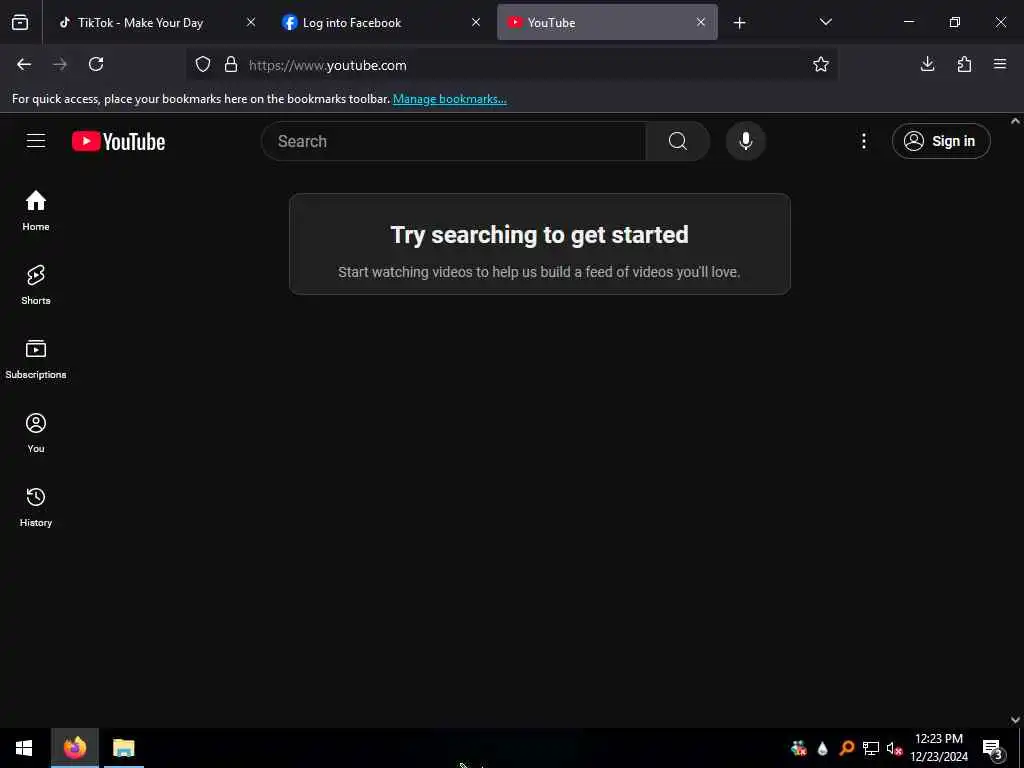Toggle YouTube guide hamburger menu
This screenshot has width=1024, height=768.
click(36, 141)
